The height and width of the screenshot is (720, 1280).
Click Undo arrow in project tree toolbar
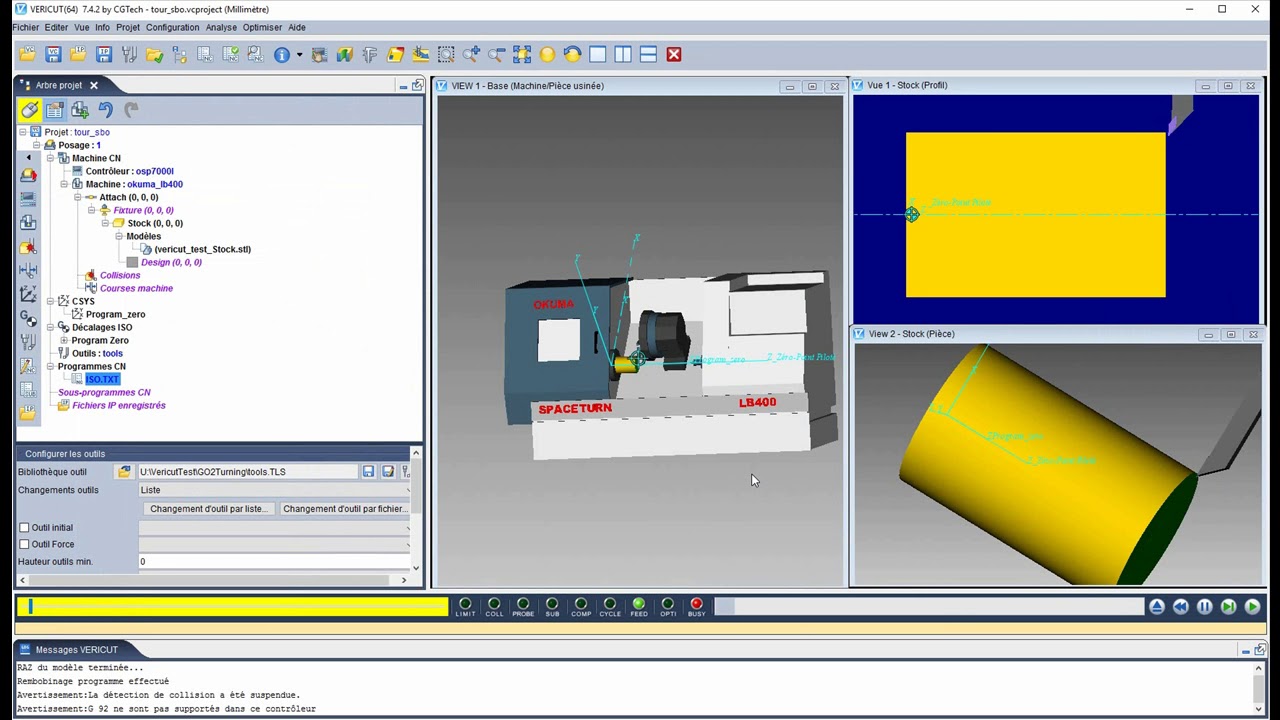[x=105, y=110]
